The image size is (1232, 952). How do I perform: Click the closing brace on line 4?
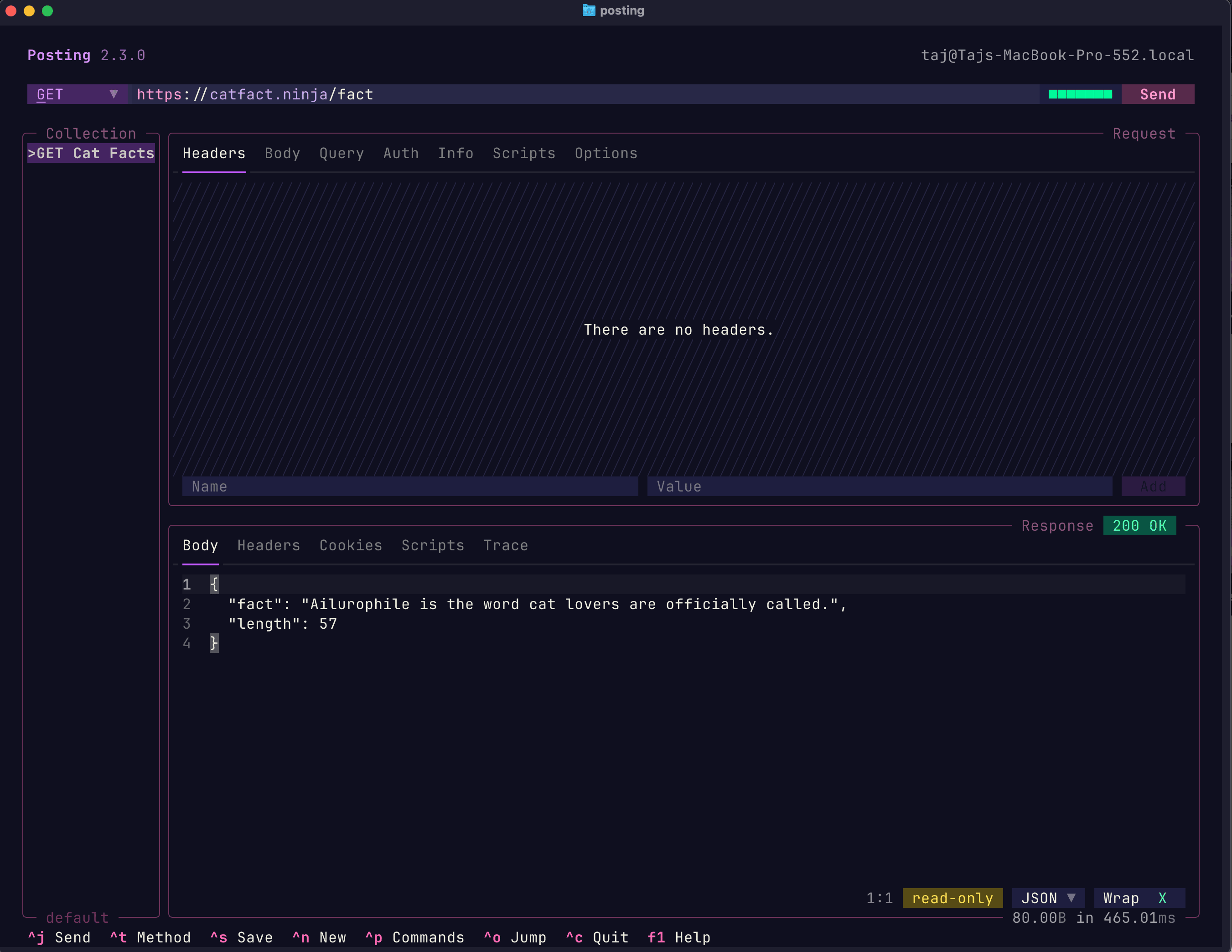tap(214, 643)
